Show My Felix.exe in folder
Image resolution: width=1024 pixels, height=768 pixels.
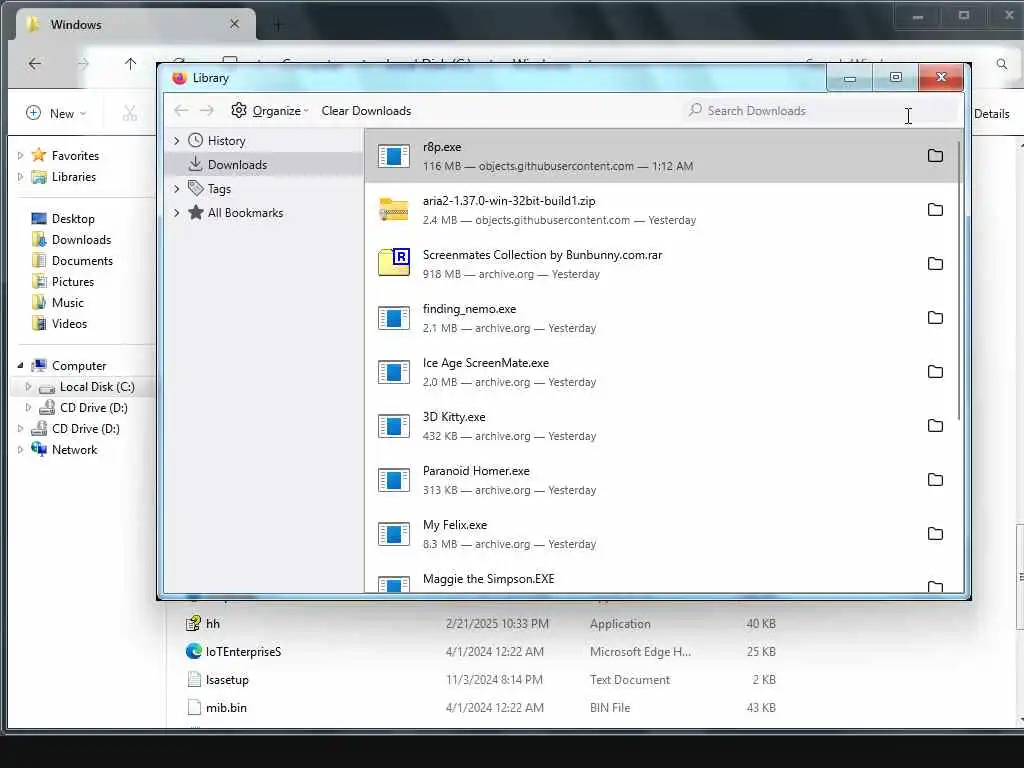pos(935,534)
